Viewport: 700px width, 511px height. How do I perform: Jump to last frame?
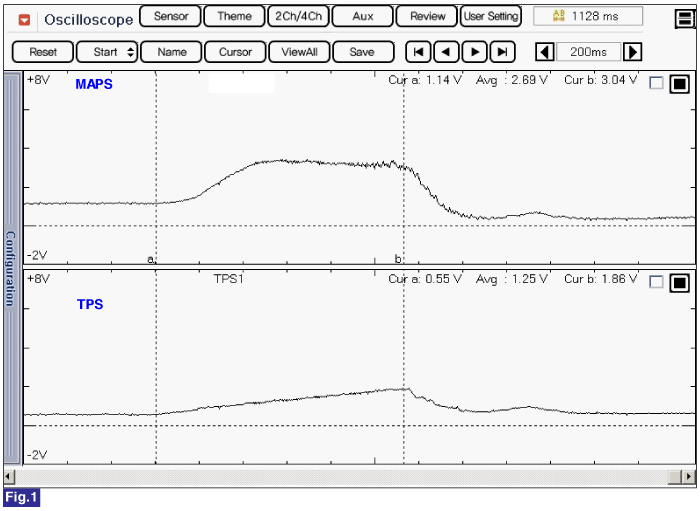[503, 52]
